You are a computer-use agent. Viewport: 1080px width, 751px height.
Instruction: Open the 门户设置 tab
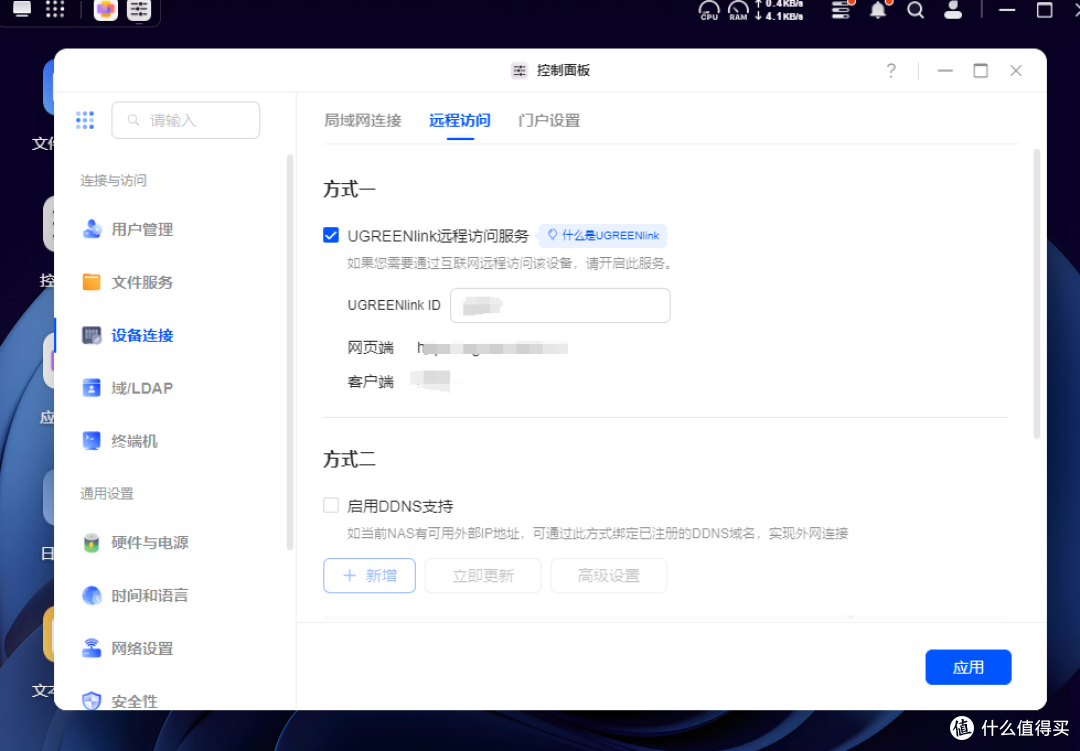[x=549, y=121]
